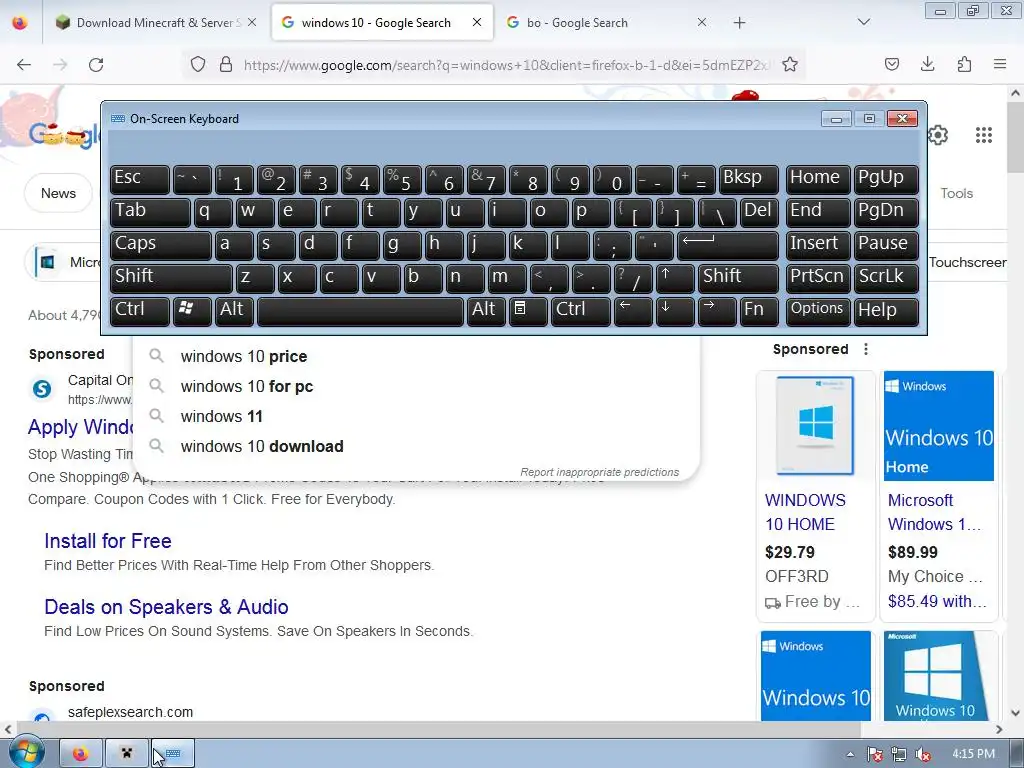Close the bo - Google Search tab
This screenshot has height=768, width=1024.
701,22
